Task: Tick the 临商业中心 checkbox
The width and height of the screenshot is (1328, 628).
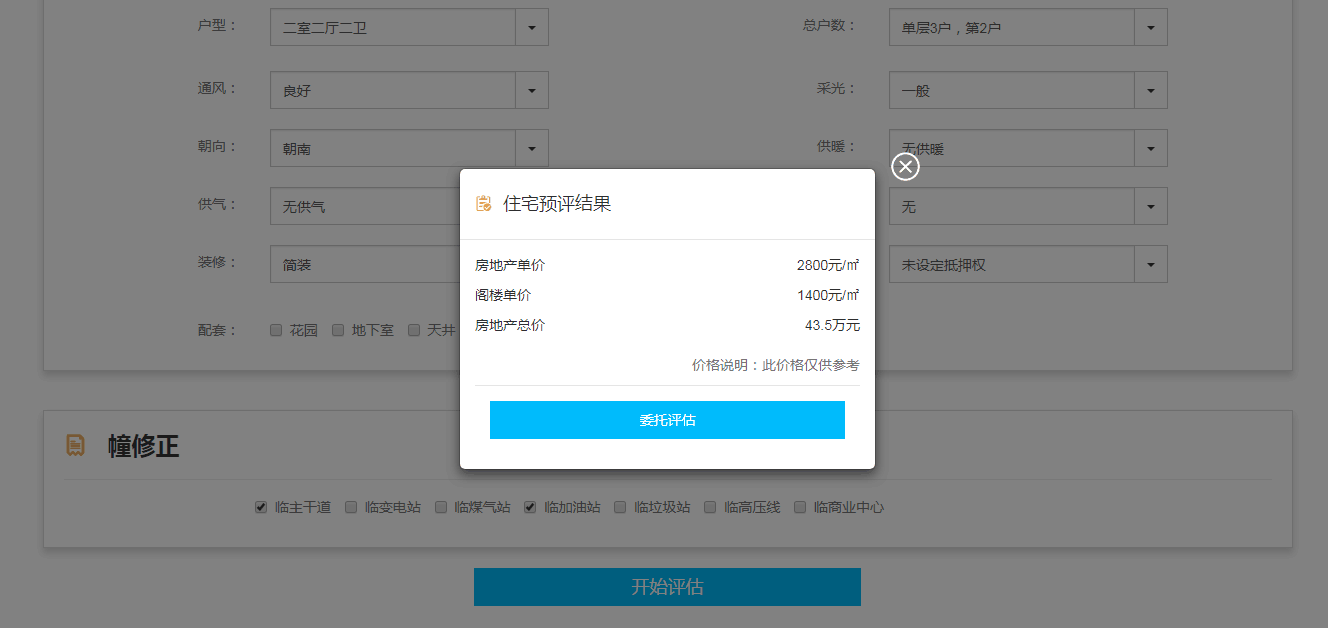Action: pyautogui.click(x=800, y=507)
